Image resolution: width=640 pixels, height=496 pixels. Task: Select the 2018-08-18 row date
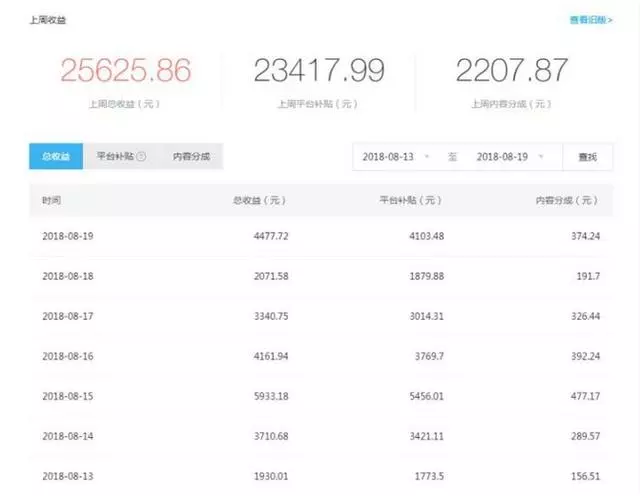click(x=68, y=276)
